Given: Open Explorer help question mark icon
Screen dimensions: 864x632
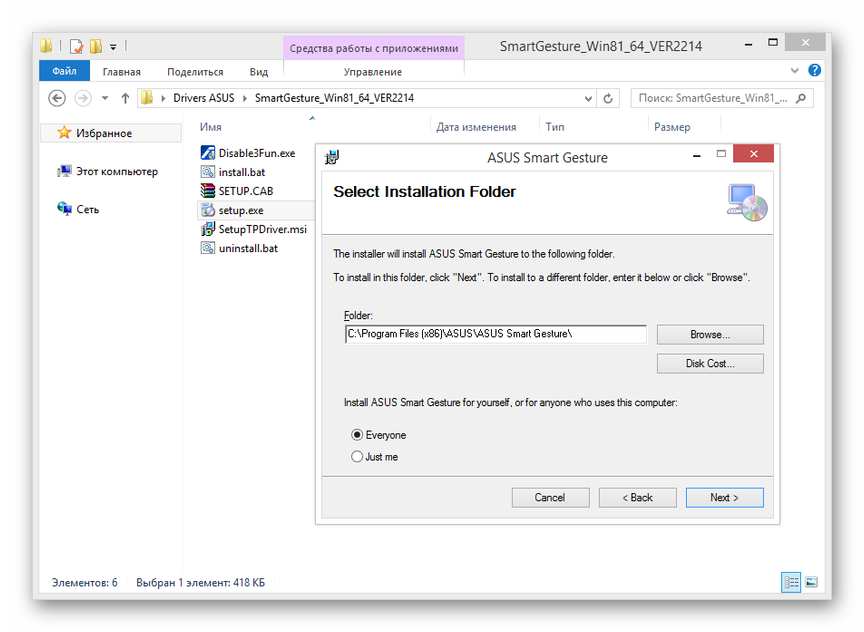Looking at the screenshot, I should 815,71.
